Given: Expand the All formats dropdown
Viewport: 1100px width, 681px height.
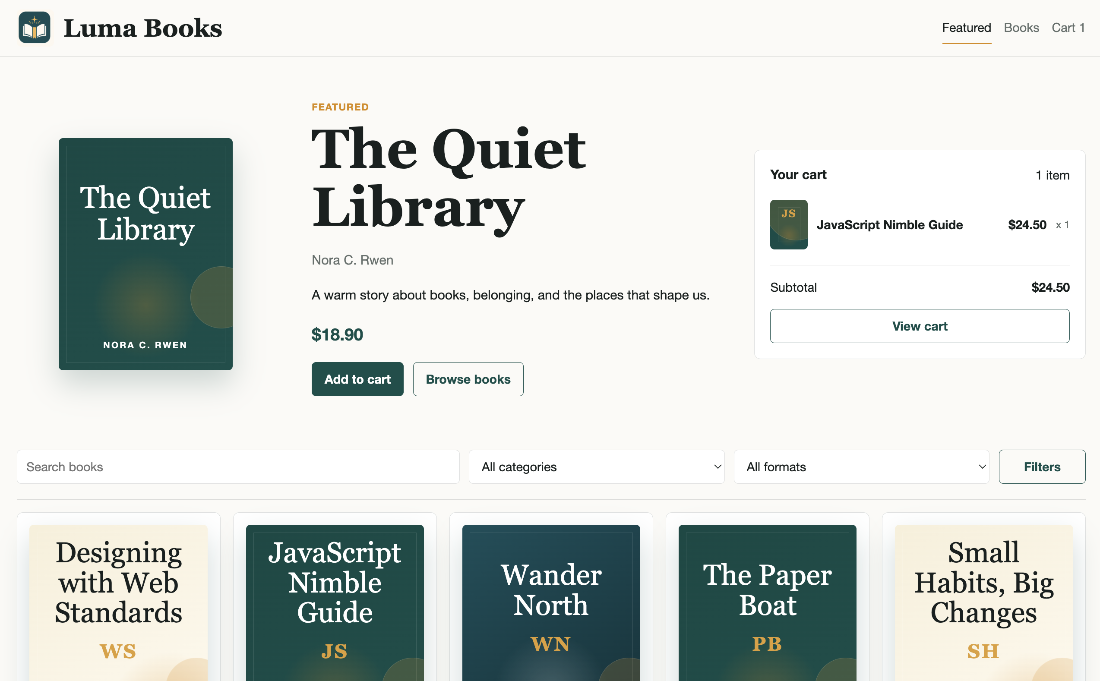Looking at the screenshot, I should click(x=861, y=467).
